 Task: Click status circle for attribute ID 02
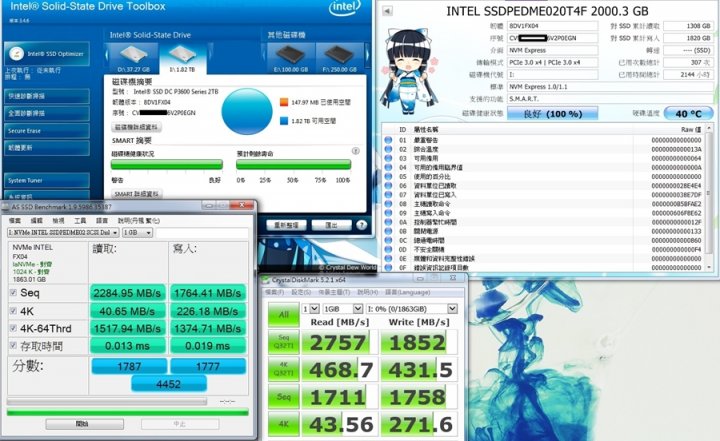point(388,149)
